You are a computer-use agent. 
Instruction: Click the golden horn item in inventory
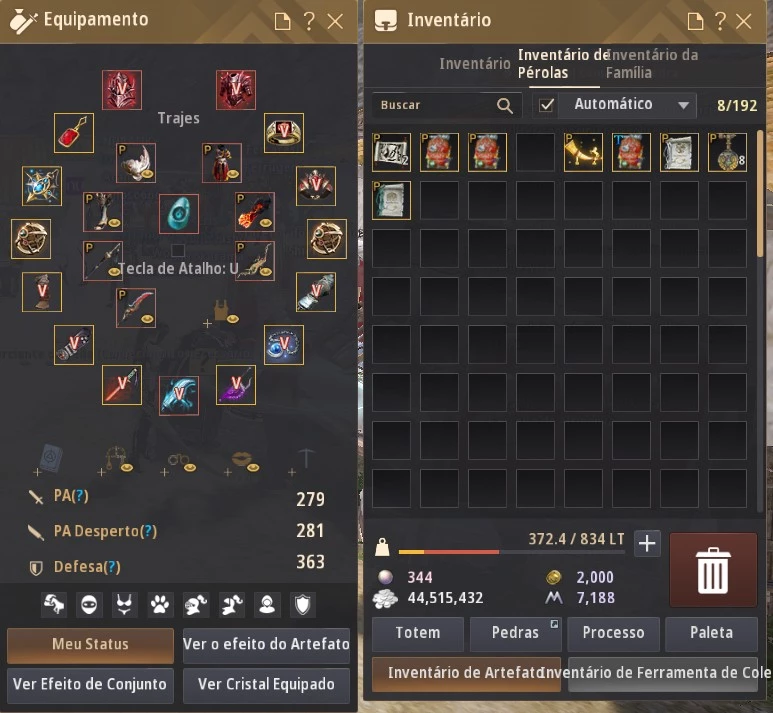click(x=583, y=152)
